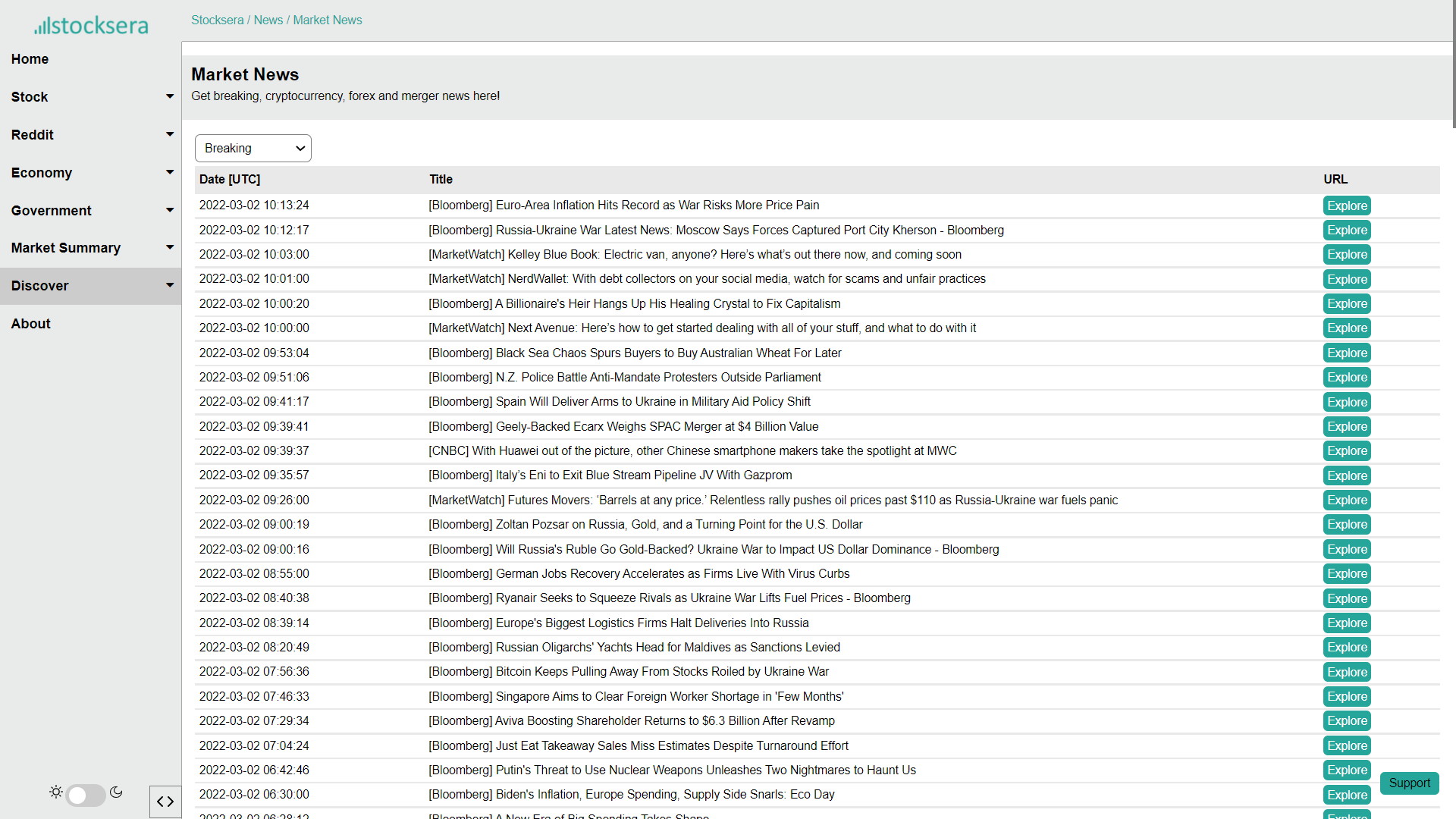Viewport: 1456px width, 819px height.
Task: Explore the Euro-Area Inflation article
Action: point(1347,206)
